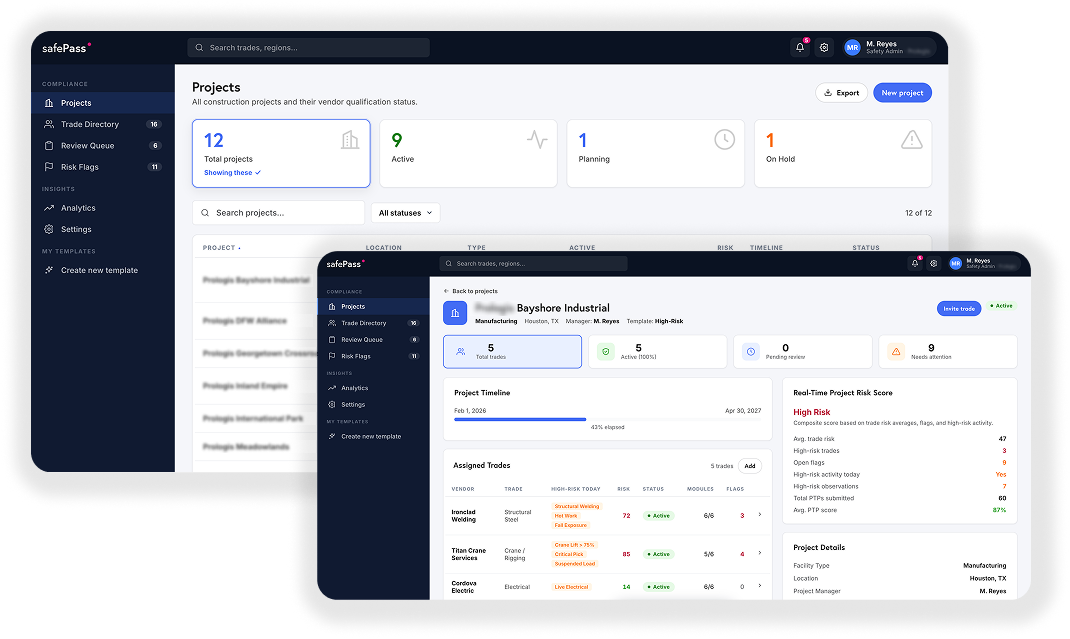Screen dimensions: 1070x639
Task: Click the green shield icon on the Active trades card
Action: (x=605, y=352)
